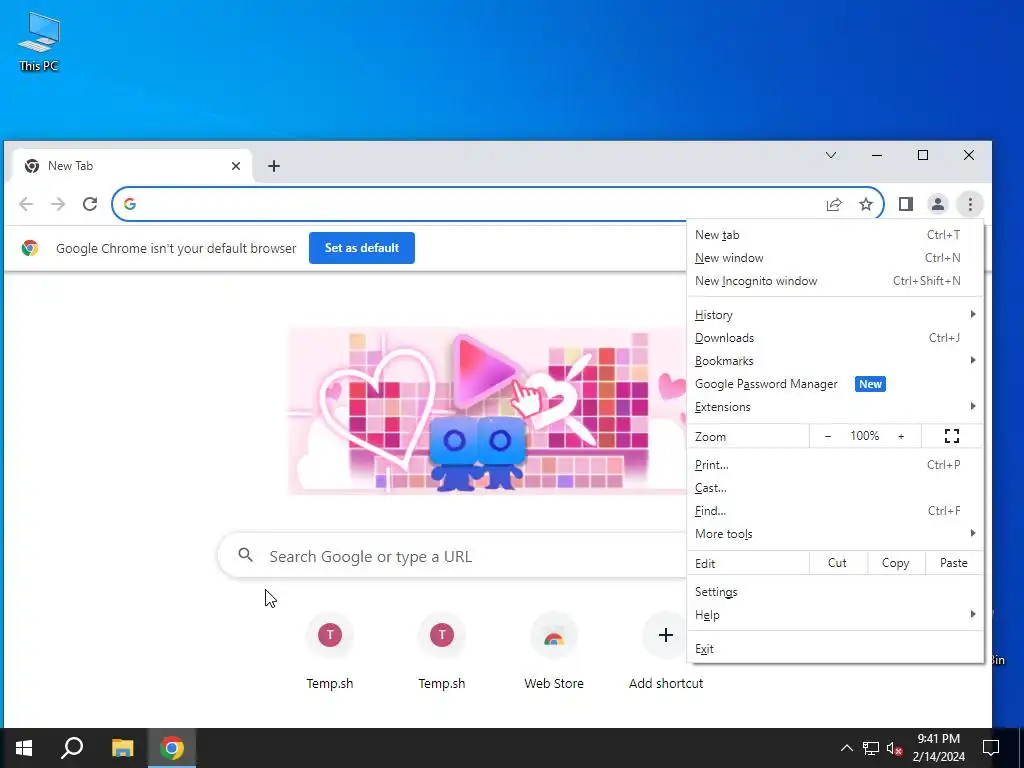Open the notification center
The height and width of the screenshot is (768, 1024).
click(991, 748)
